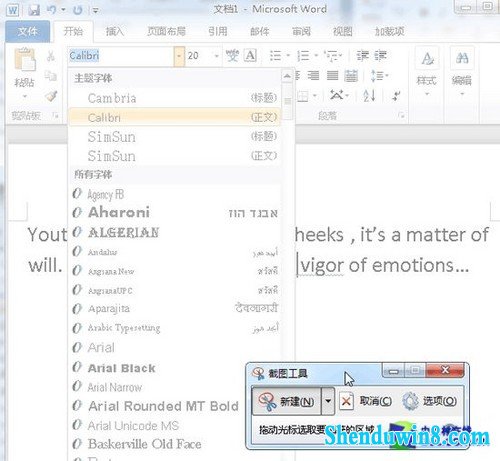Open the font size dropdown arrow
Screen dimensions: 500x461
[x=217, y=56]
